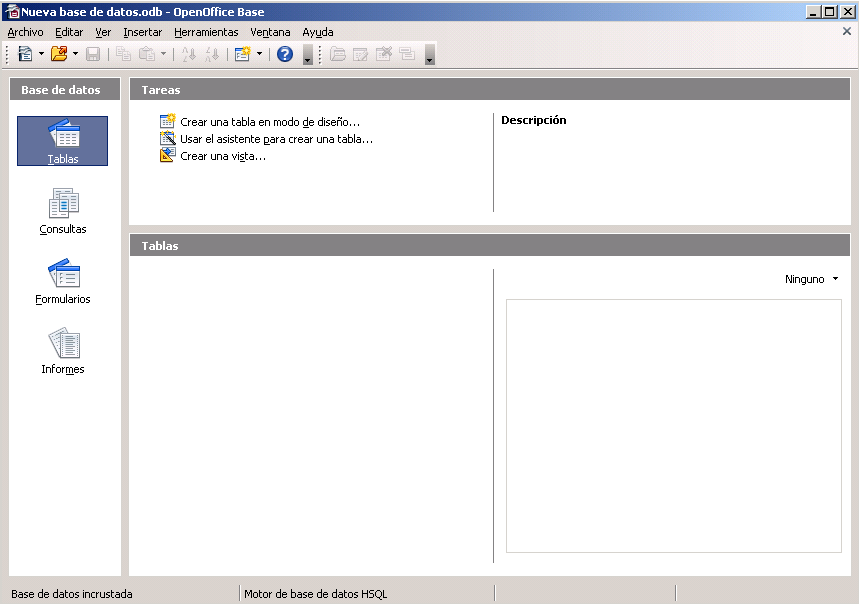Click the table wizard icon in Tareas
The width and height of the screenshot is (859, 604).
[x=167, y=139]
